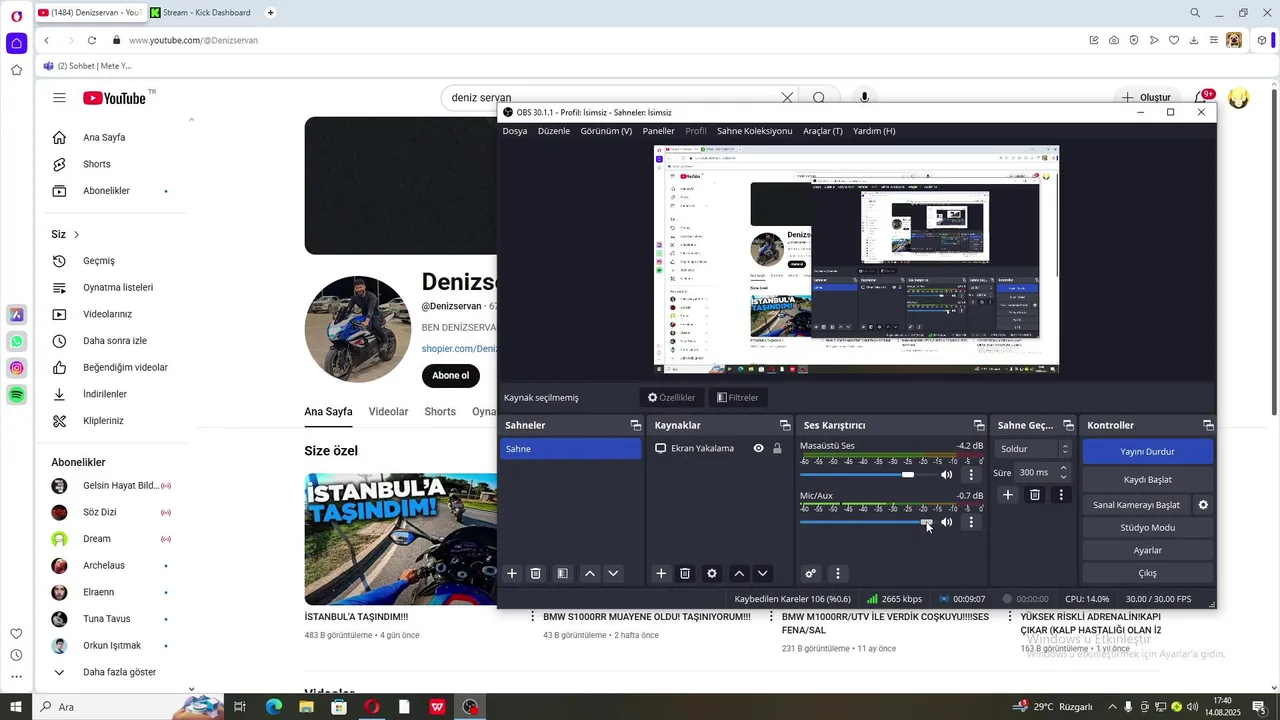
Task: Open audio mixer menu at panel bottom
Action: [838, 574]
